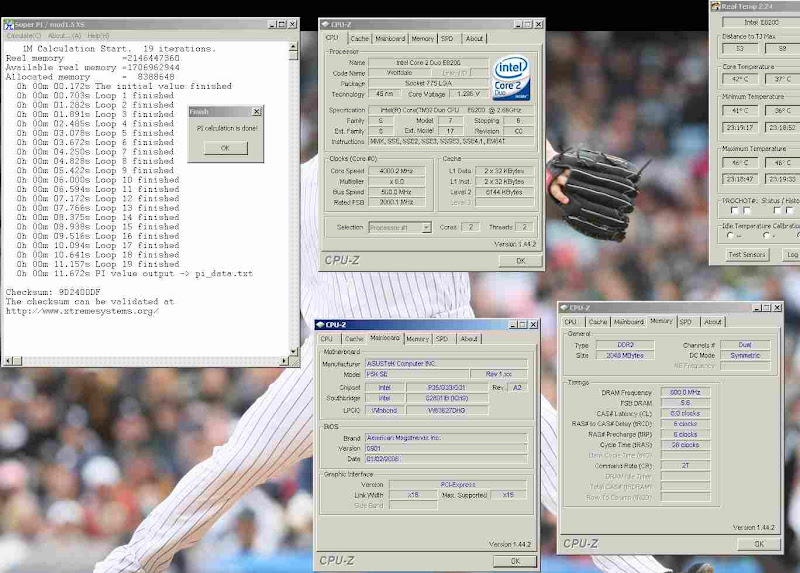Viewport: 800px width, 573px height.
Task: Click the Real Temp processor field Intel E8200
Action: tap(761, 22)
